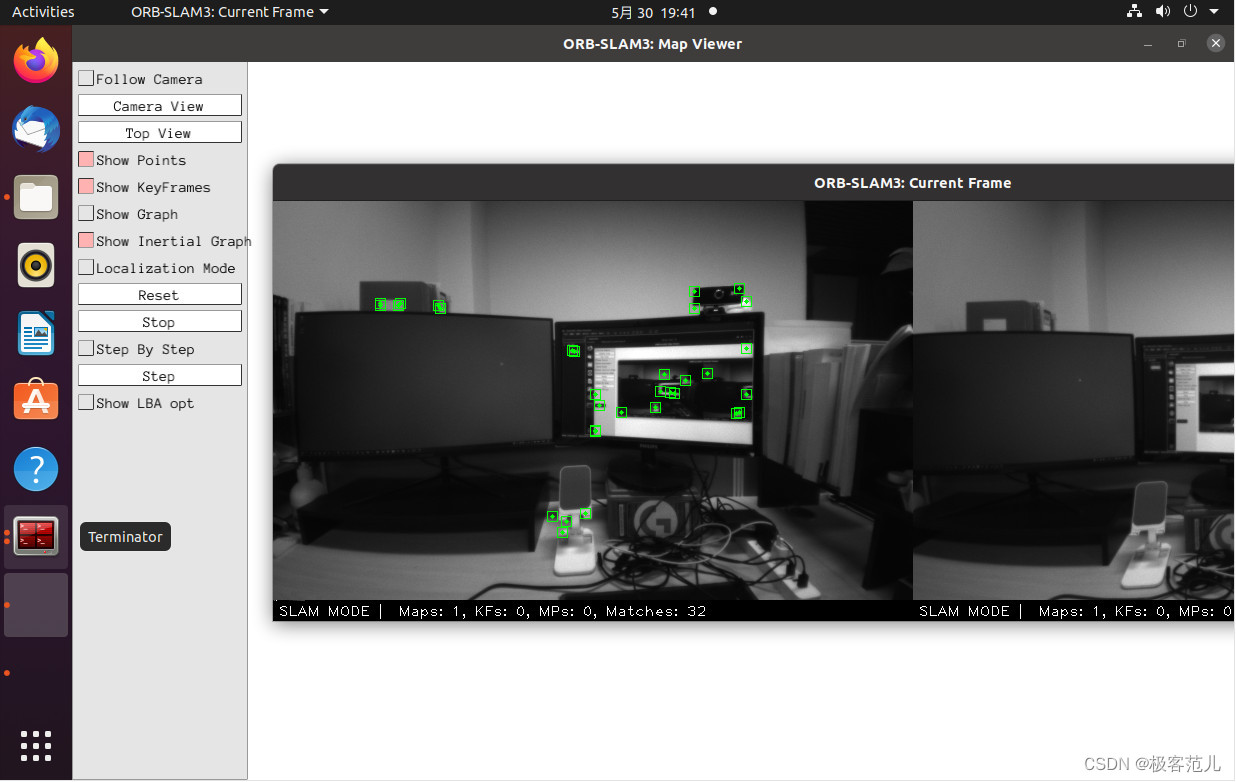Click the Map Viewer window title bar

pyautogui.click(x=652, y=43)
